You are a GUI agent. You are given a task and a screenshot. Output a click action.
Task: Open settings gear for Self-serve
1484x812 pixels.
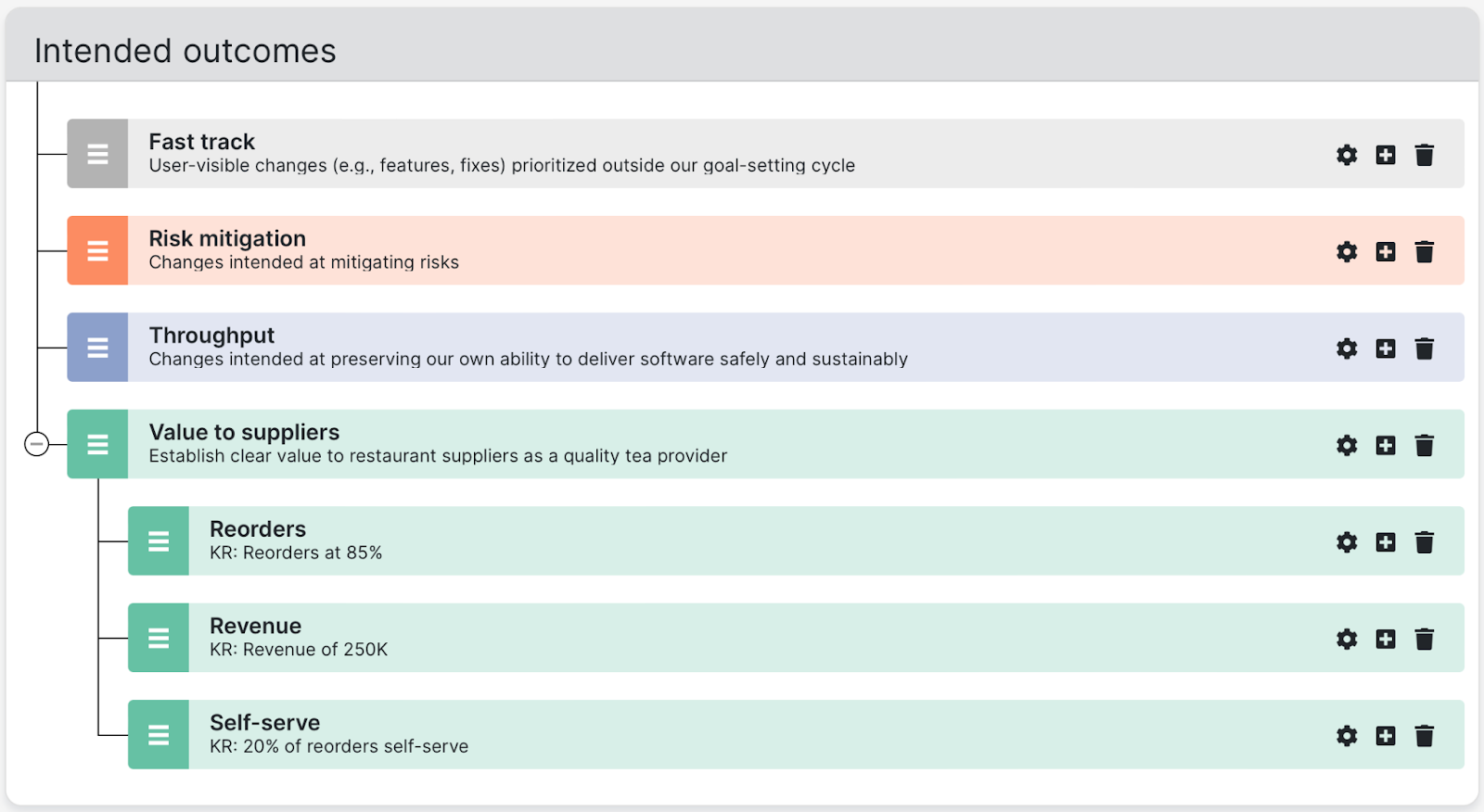coord(1347,736)
